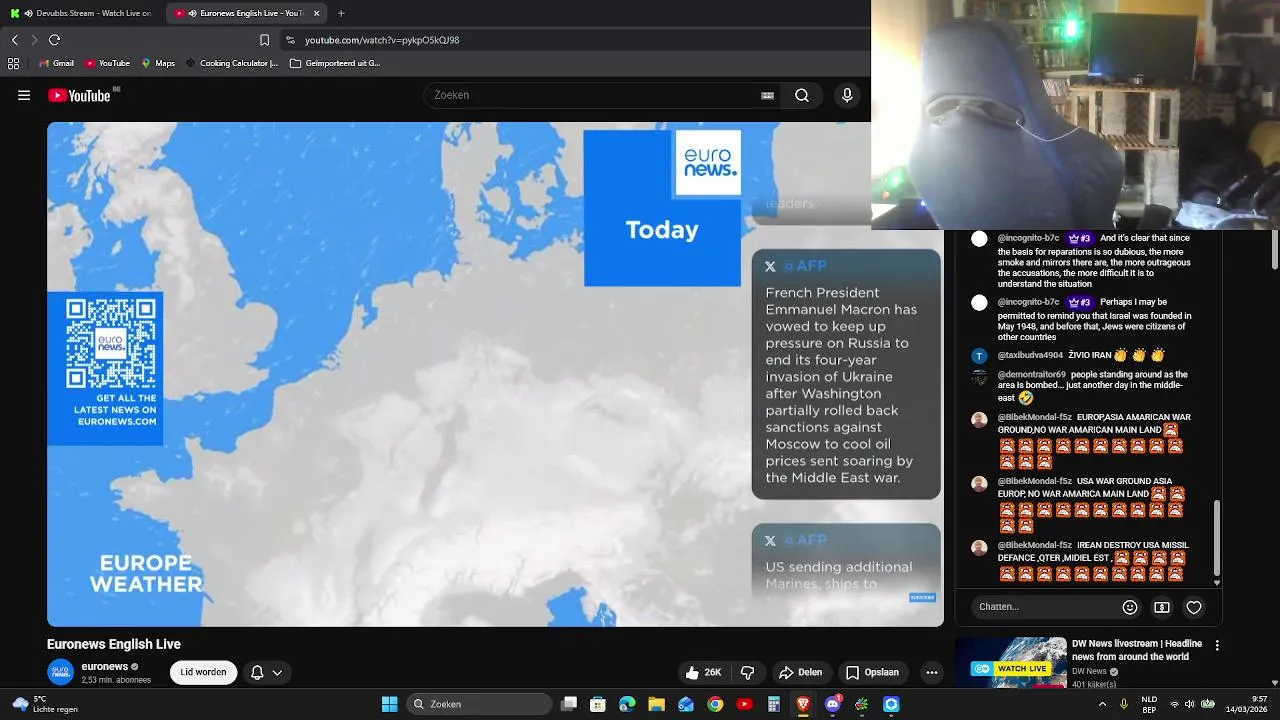Screen dimensions: 1280x720
Task: Click the Lid worden join button
Action: (203, 673)
